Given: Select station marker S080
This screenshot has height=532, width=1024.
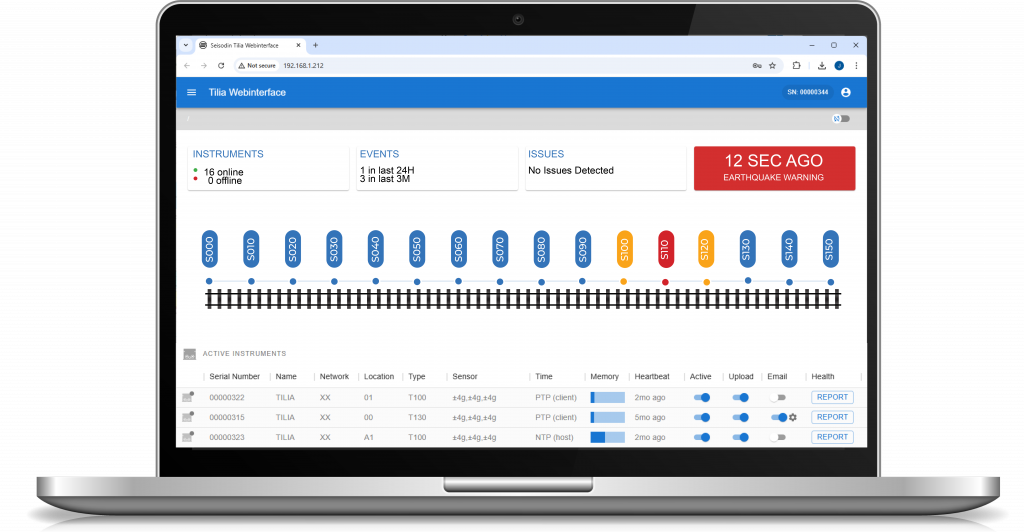Looking at the screenshot, I should tap(541, 249).
